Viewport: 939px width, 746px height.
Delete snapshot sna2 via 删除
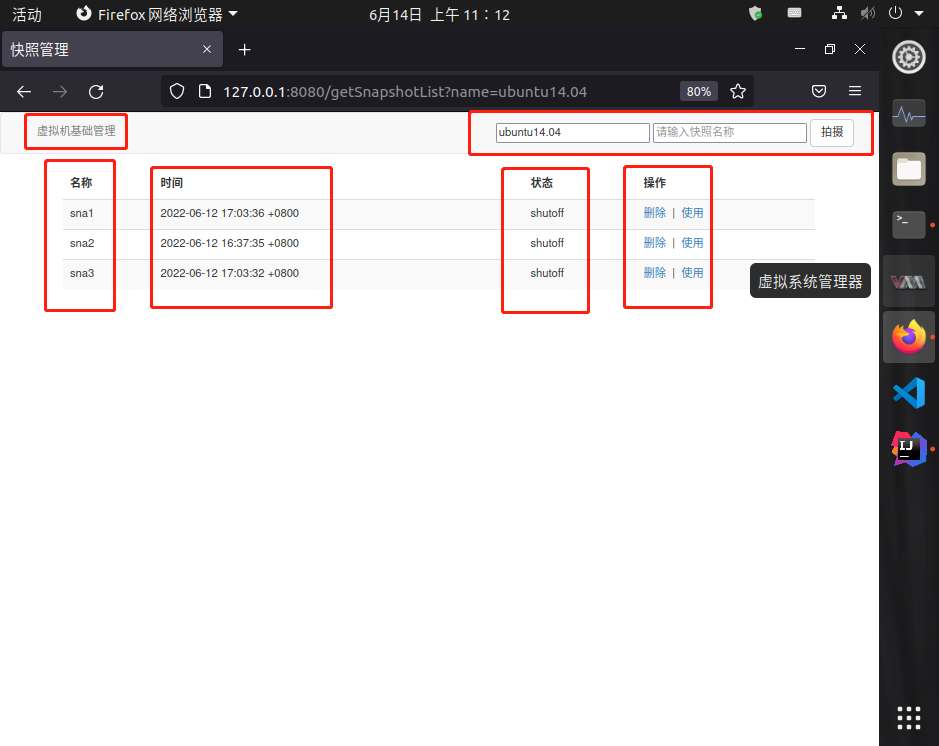655,243
